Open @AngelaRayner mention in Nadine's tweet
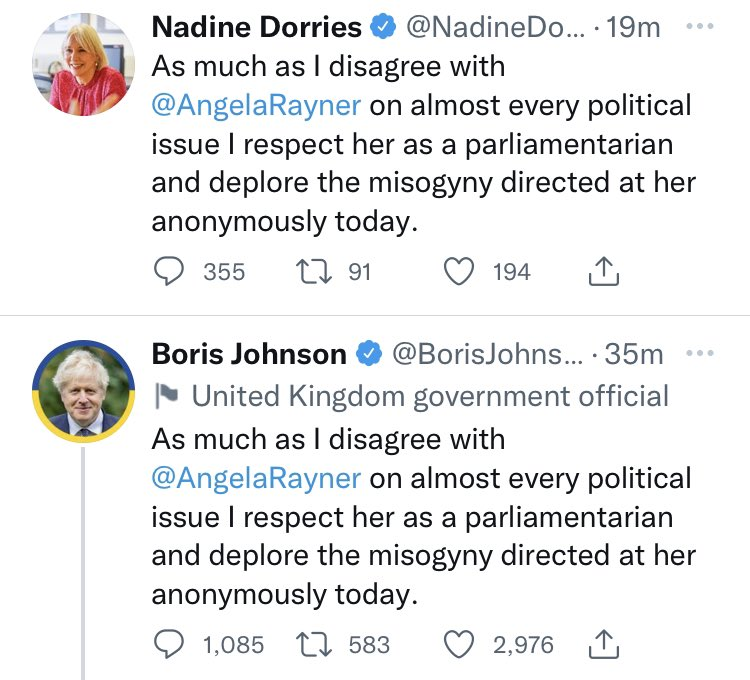The width and height of the screenshot is (750, 680). 256,103
